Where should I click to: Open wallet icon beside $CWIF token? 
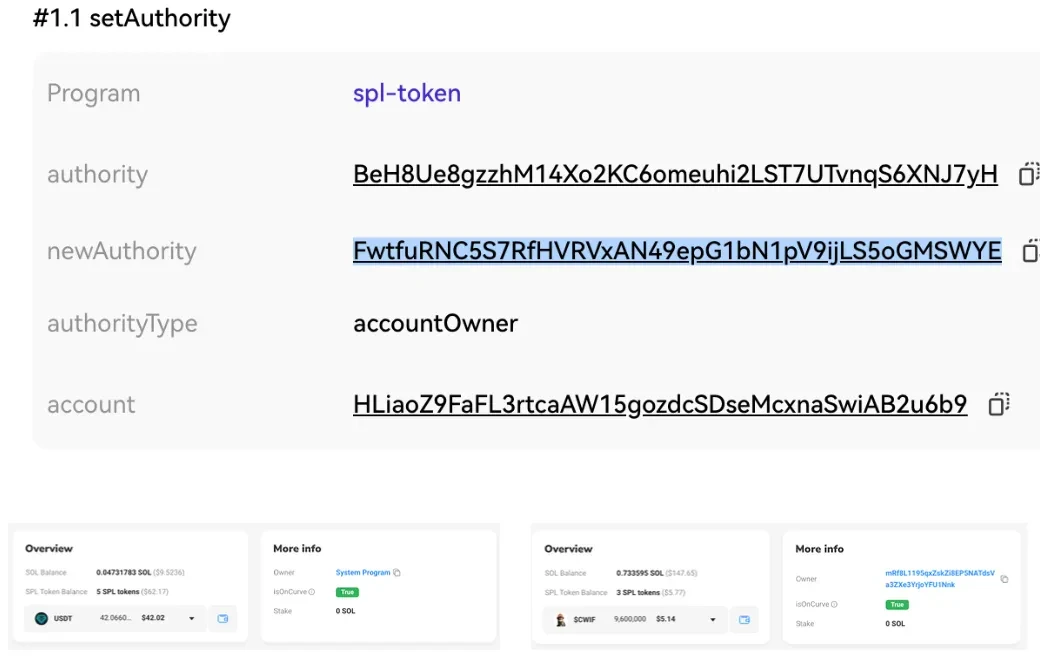pos(744,620)
